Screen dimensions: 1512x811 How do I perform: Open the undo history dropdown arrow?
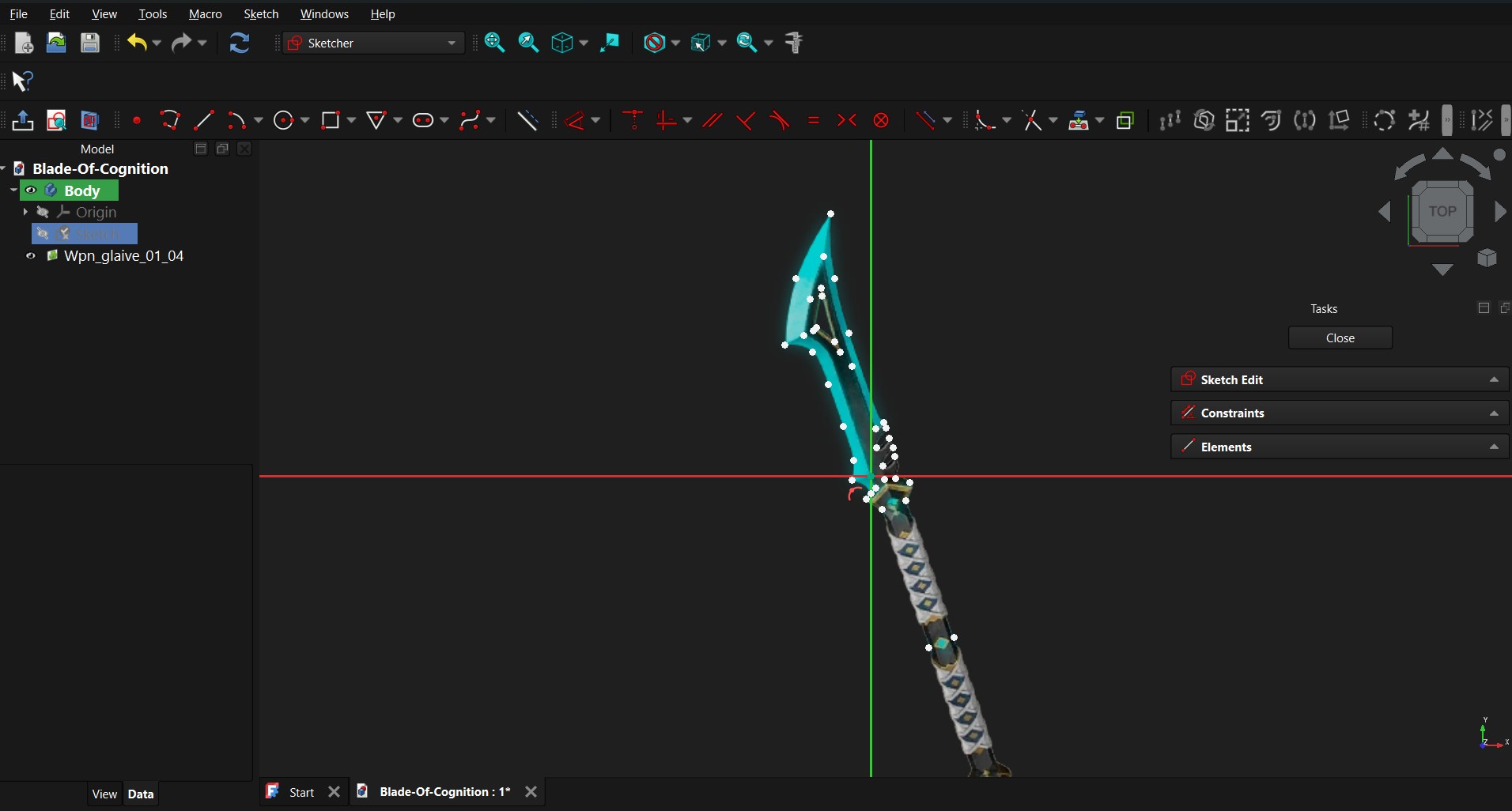[x=157, y=43]
